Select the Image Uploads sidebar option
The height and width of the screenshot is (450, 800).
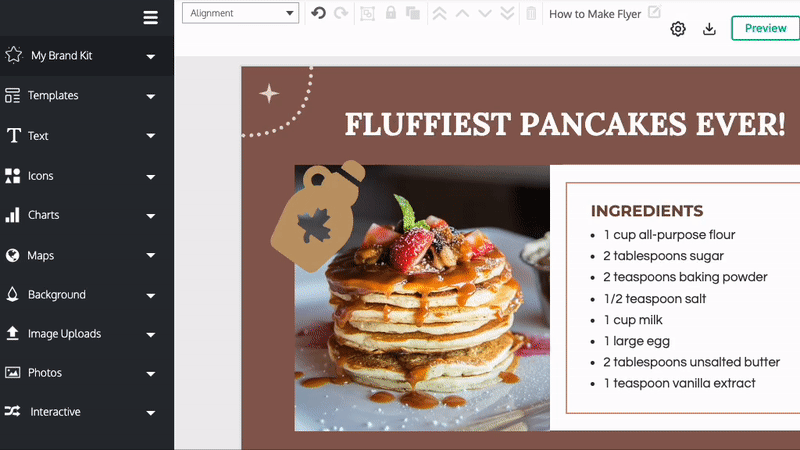pyautogui.click(x=64, y=334)
